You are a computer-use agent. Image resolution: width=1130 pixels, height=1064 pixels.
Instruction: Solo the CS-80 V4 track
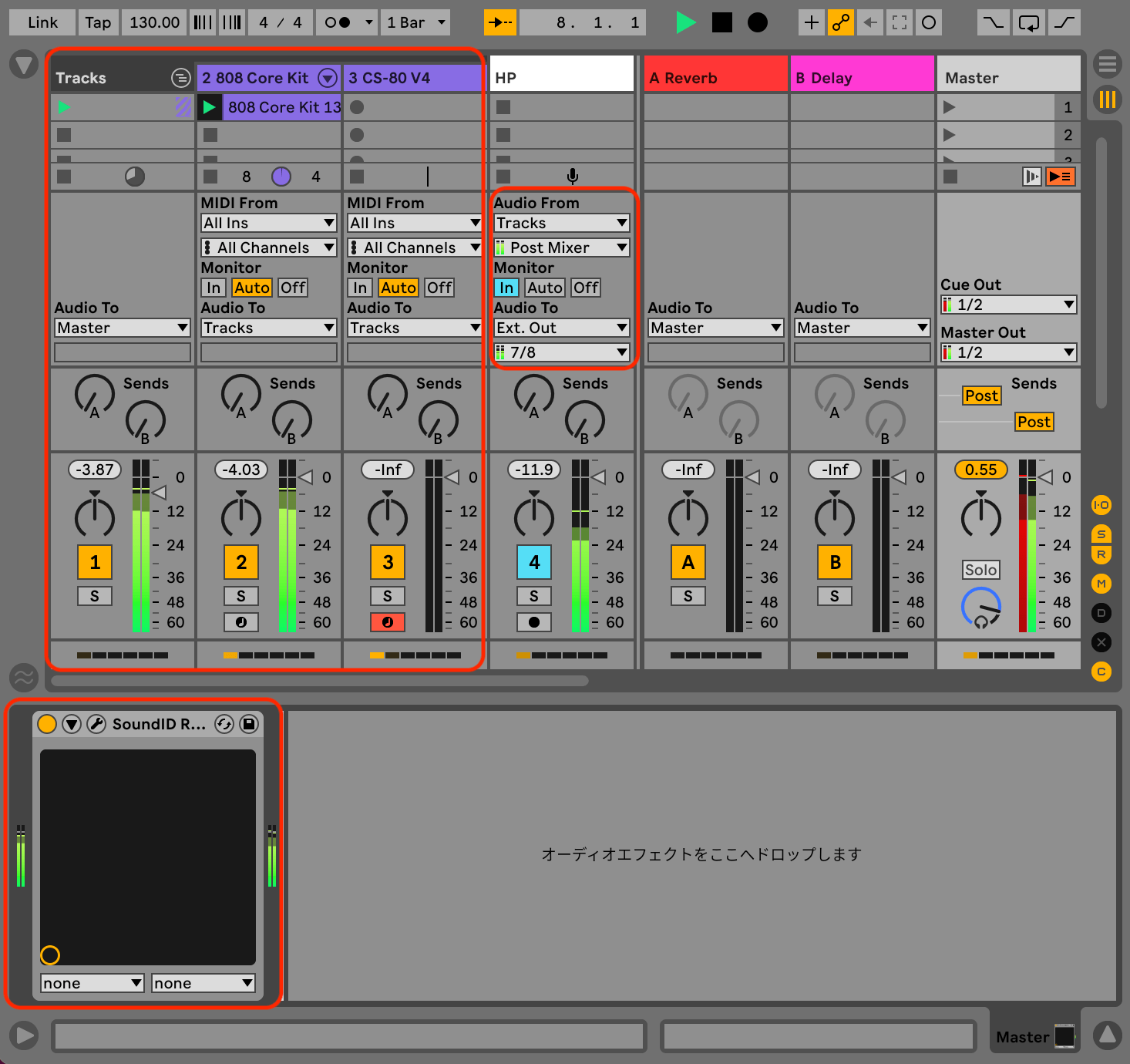(388, 596)
